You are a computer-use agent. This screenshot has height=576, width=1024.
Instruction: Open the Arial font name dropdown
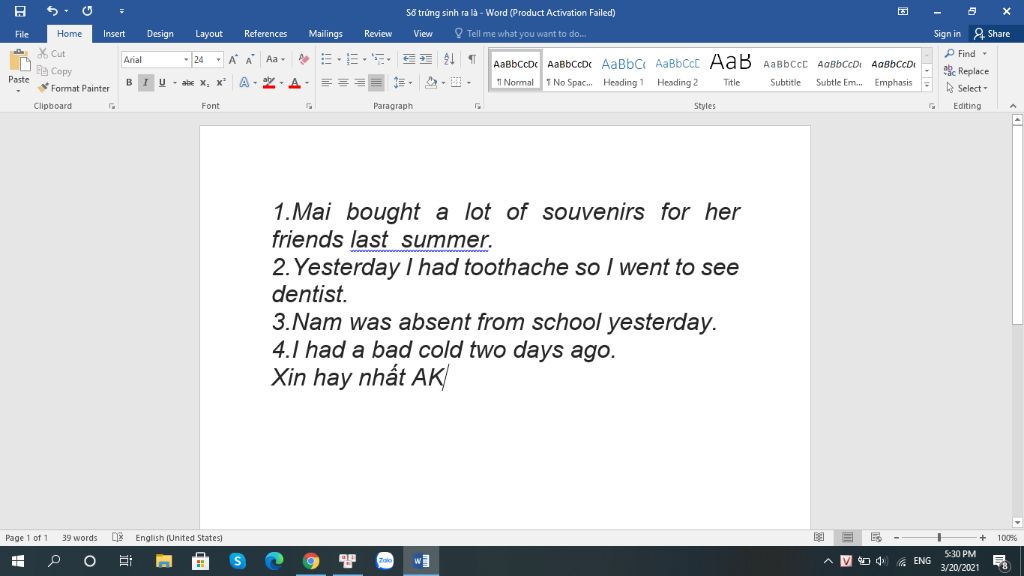[x=185, y=59]
